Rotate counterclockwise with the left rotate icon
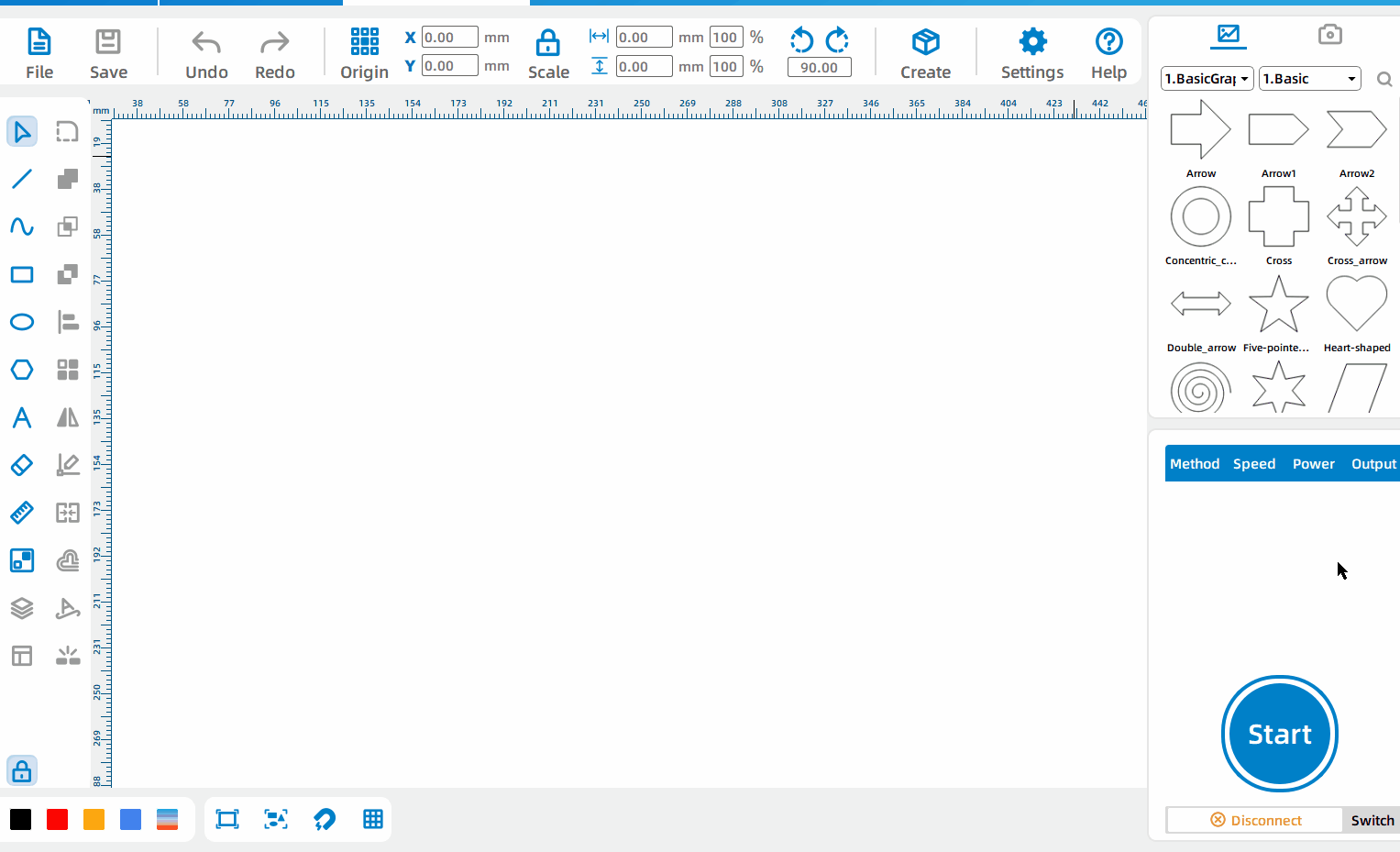The width and height of the screenshot is (1400, 852). [x=801, y=39]
